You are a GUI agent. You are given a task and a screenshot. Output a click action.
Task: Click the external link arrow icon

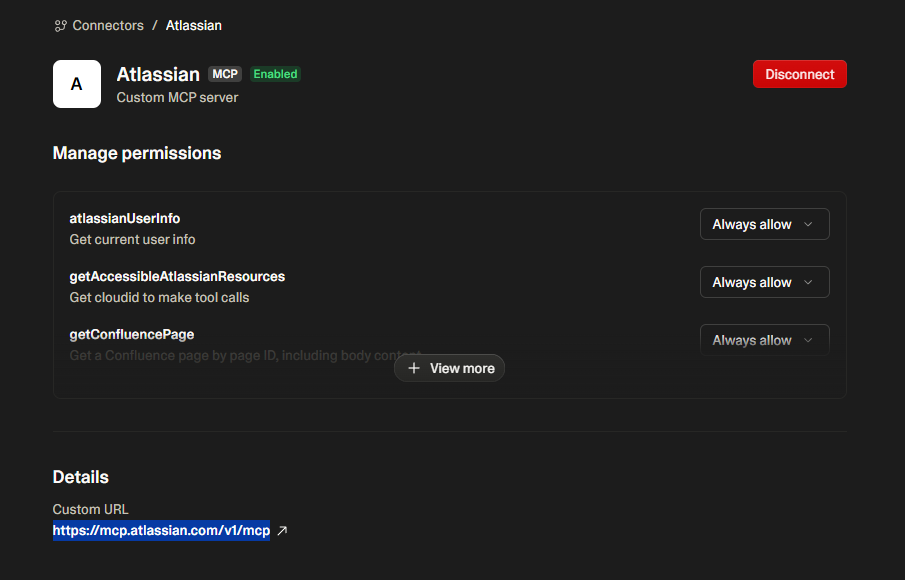pos(282,530)
